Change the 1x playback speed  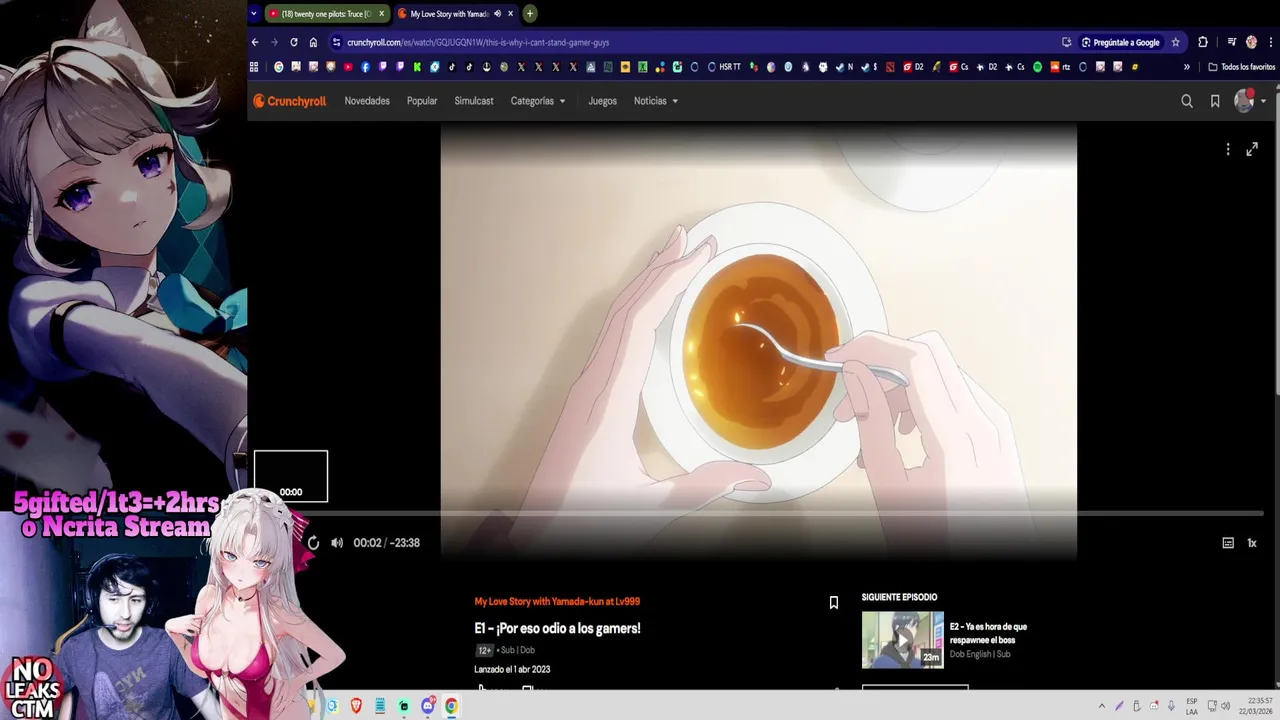click(1252, 543)
